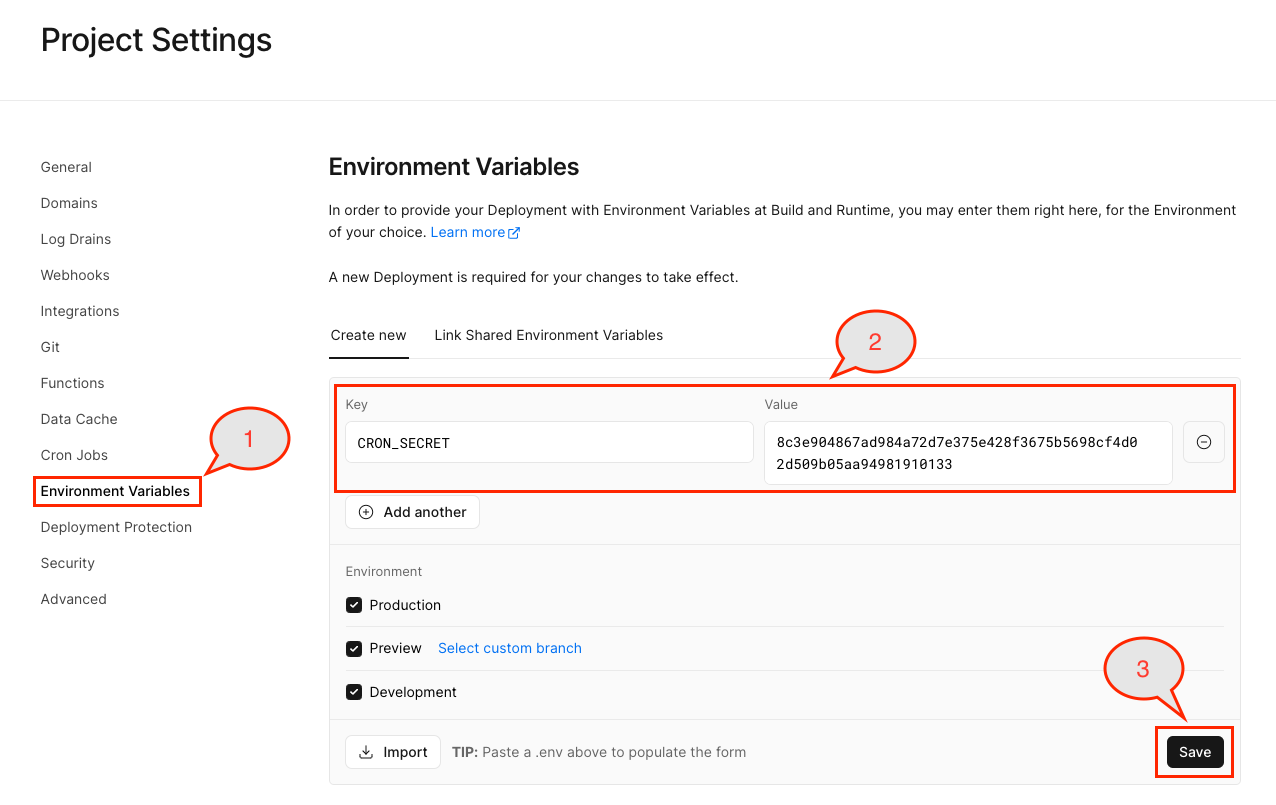Click Select custom branch for Preview

509,648
